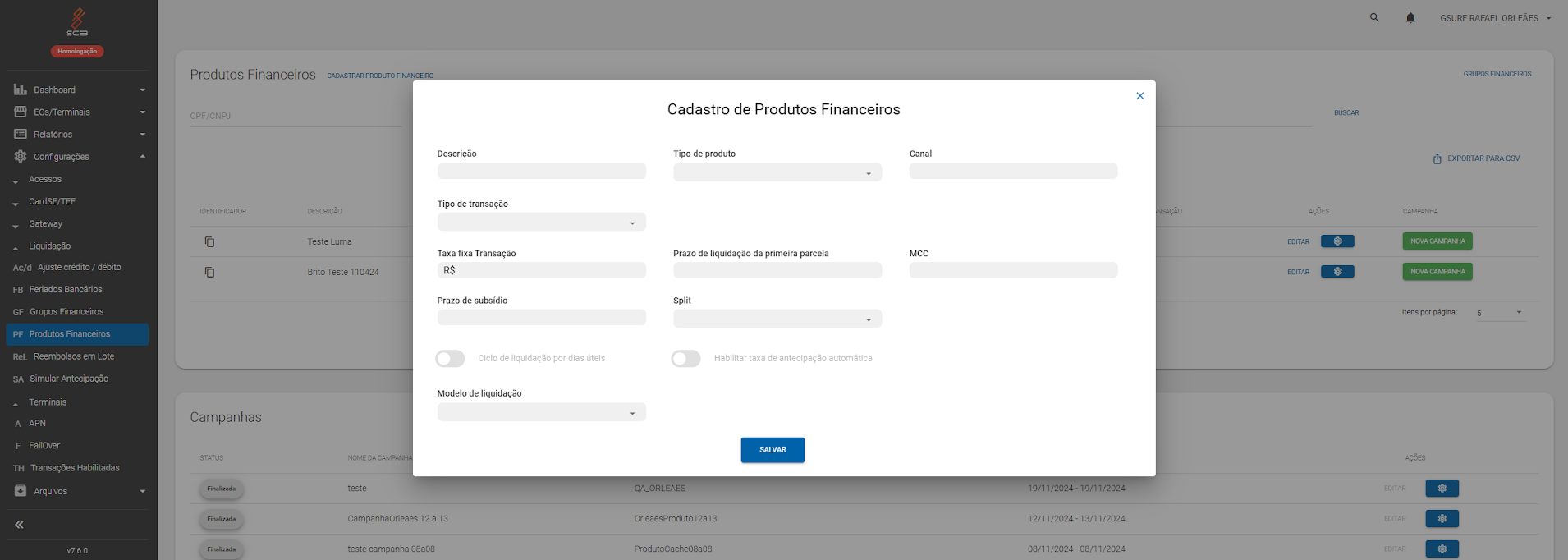Image resolution: width=1568 pixels, height=560 pixels.
Task: Click EDITAR in Brito Teste row
Action: [x=1298, y=272]
